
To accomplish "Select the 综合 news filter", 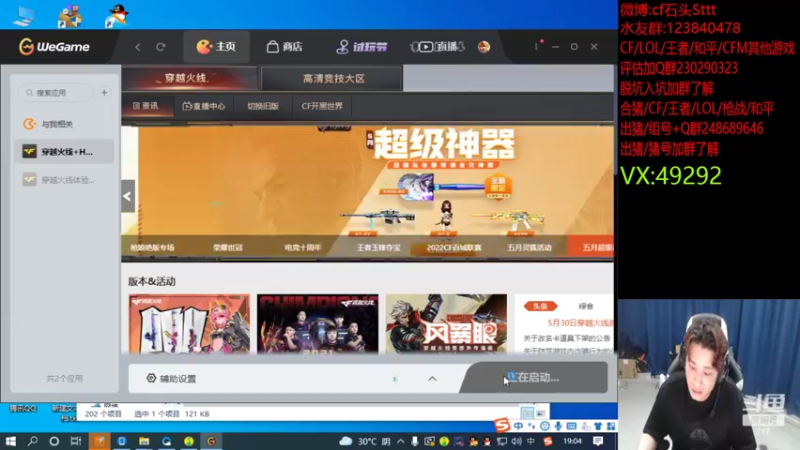I will (x=586, y=306).
